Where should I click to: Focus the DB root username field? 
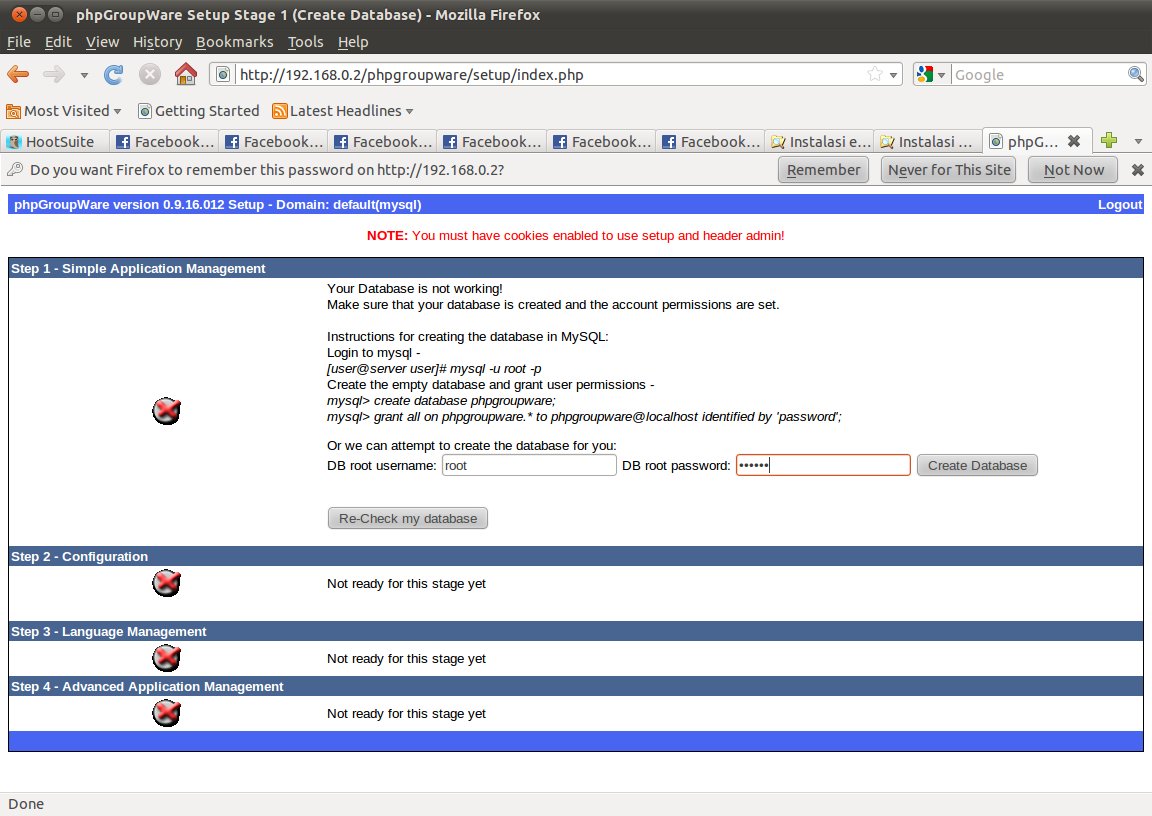coord(529,465)
